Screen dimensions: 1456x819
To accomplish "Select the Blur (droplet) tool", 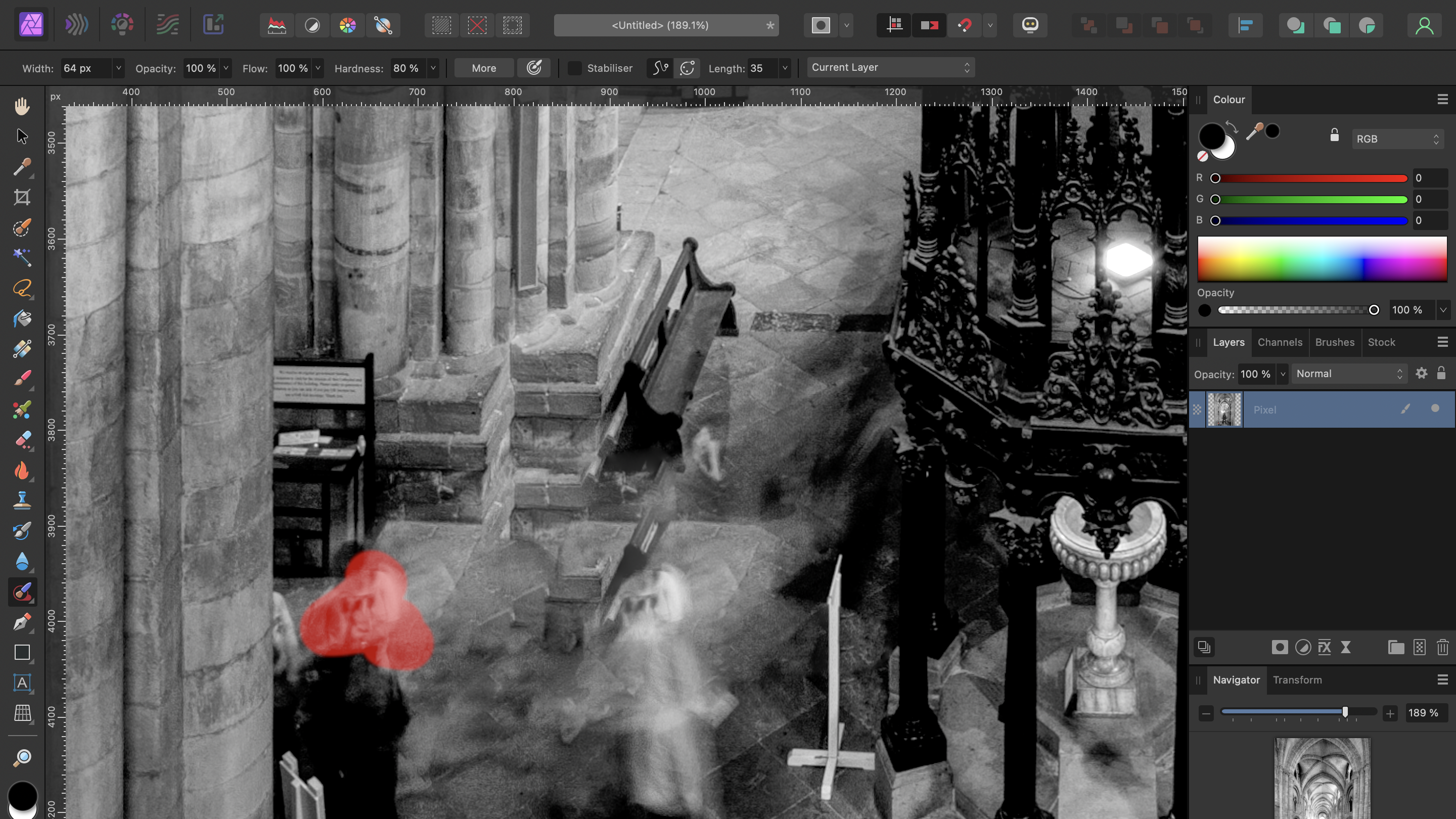I will pyautogui.click(x=22, y=561).
